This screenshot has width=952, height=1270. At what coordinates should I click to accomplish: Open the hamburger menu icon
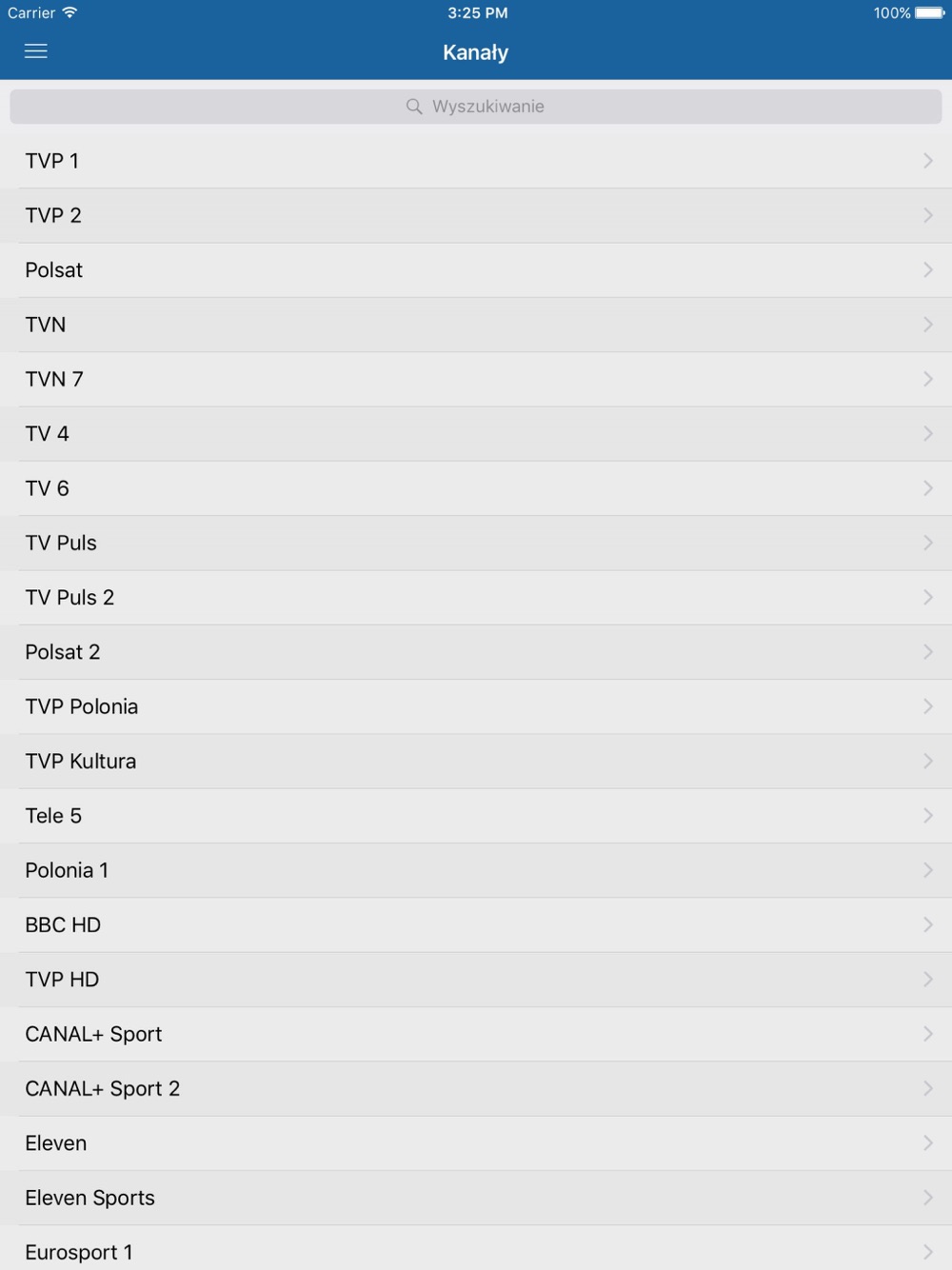[36, 51]
